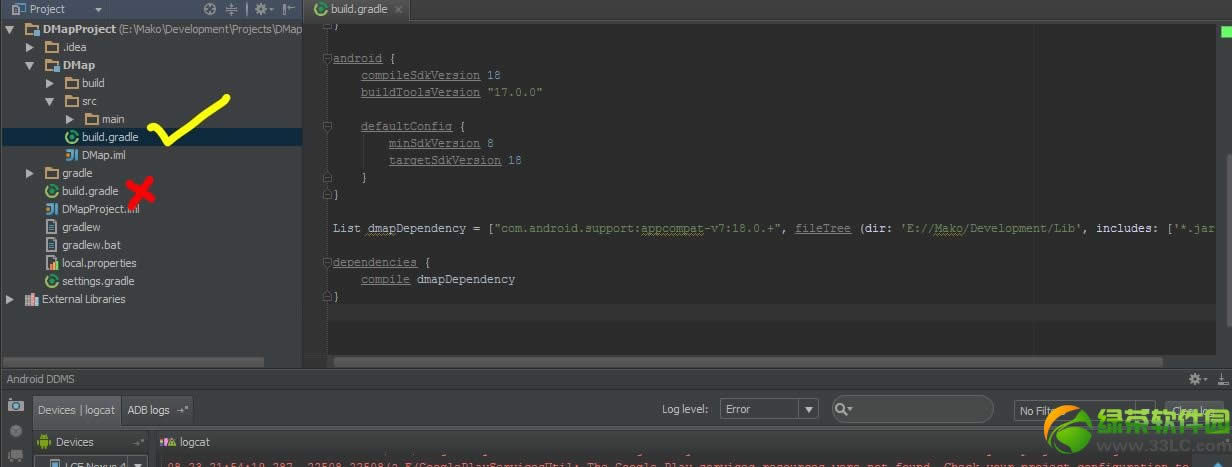The width and height of the screenshot is (1232, 467).
Task: Switch to the ADB logs tab
Action: [149, 410]
